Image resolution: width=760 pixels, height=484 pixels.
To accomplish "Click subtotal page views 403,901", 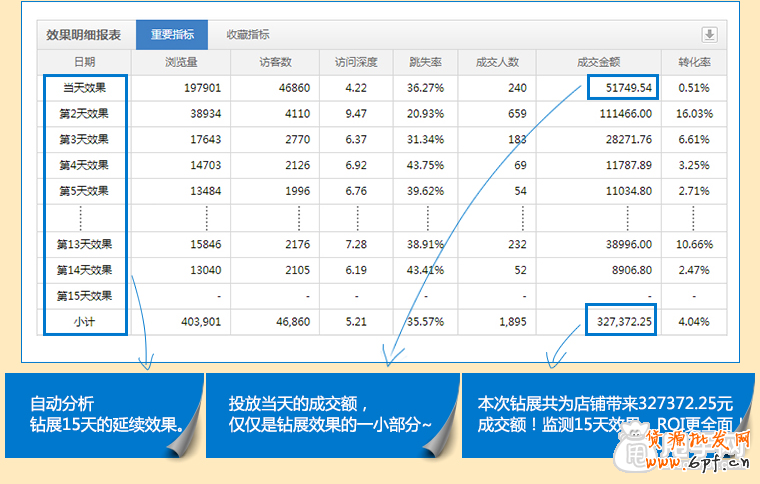I will tap(201, 322).
